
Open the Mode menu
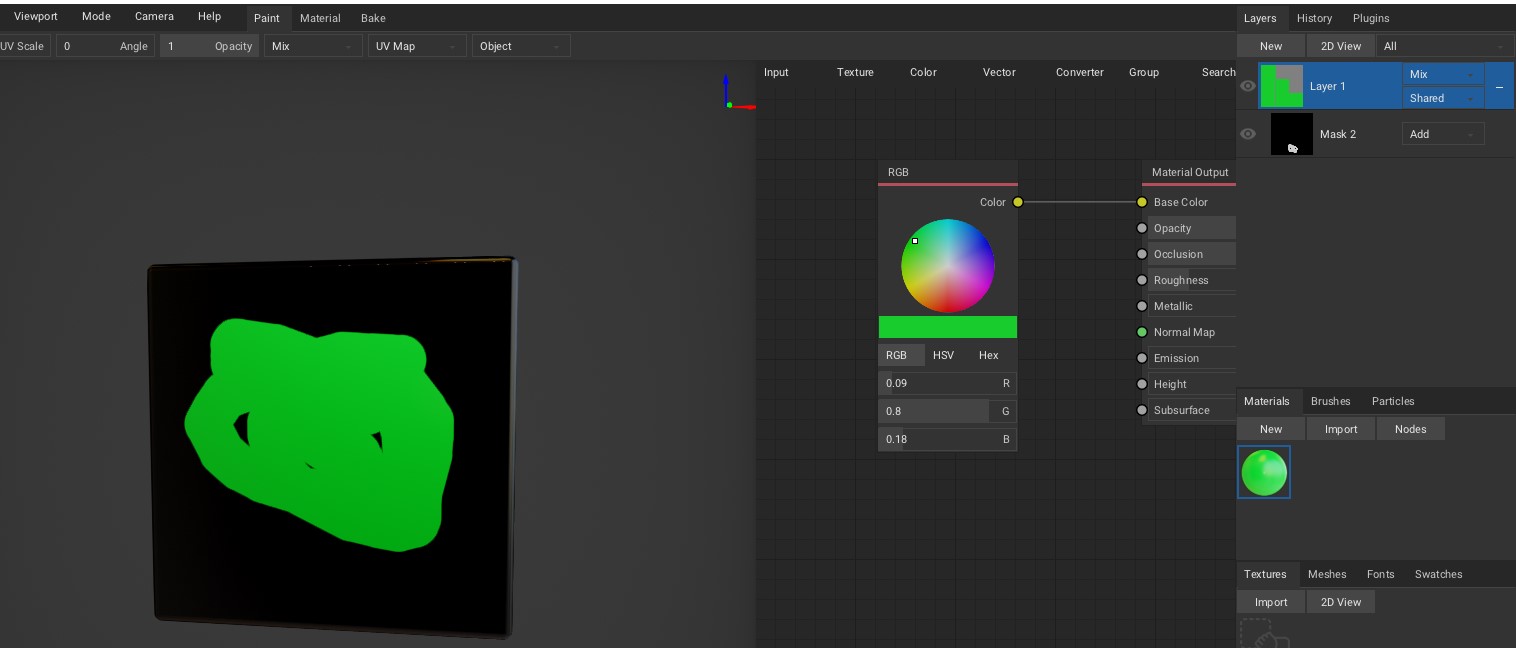click(96, 17)
